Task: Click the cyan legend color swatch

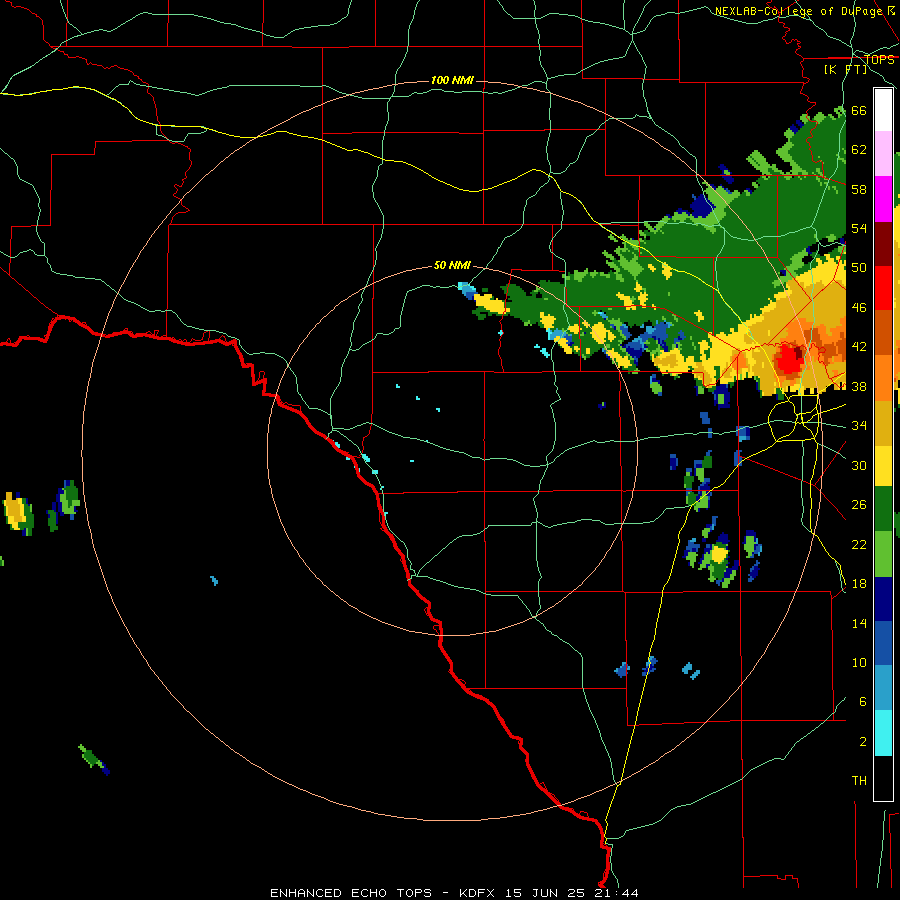Action: coord(883,733)
